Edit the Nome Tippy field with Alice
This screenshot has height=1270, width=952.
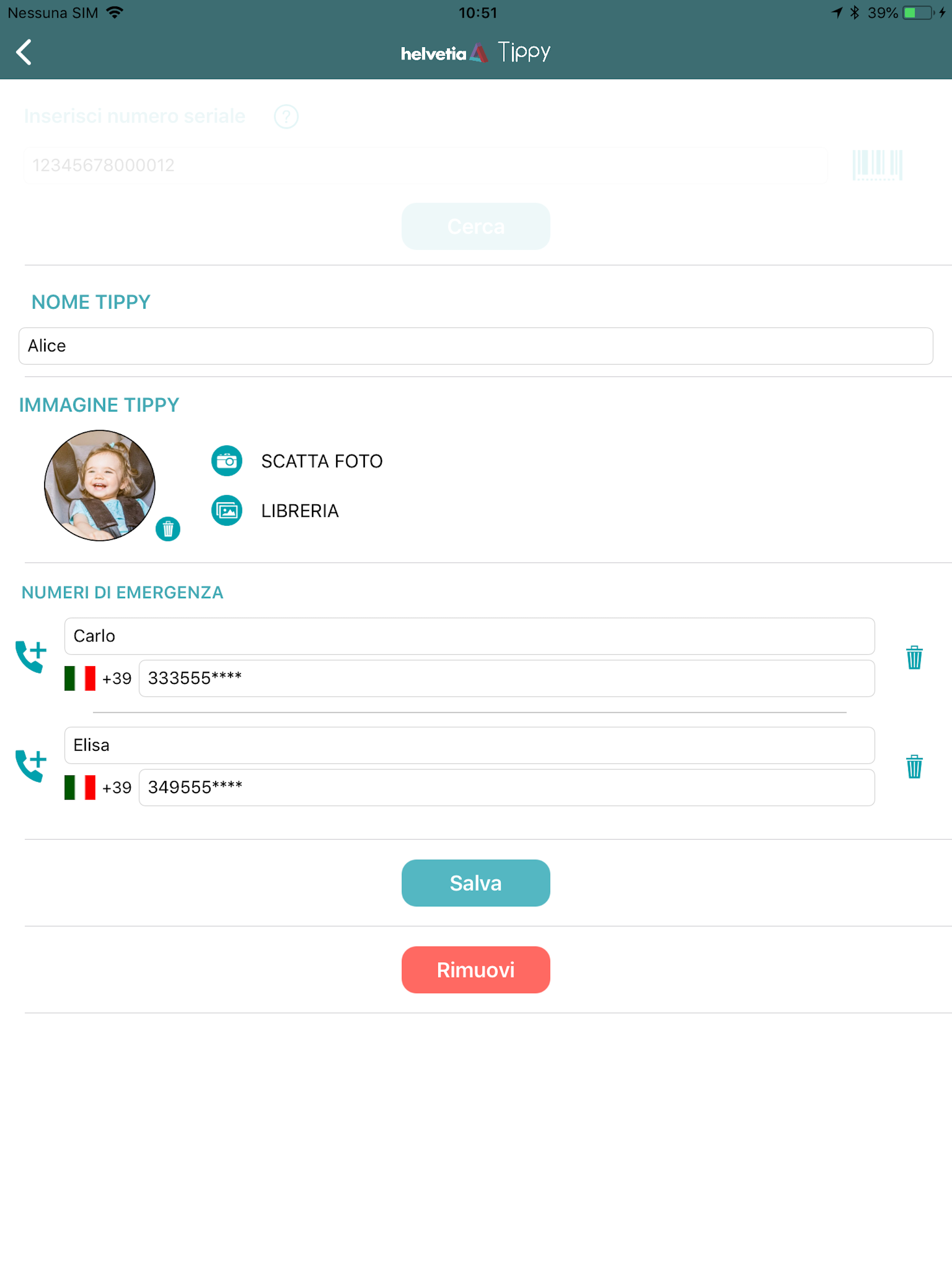476,346
